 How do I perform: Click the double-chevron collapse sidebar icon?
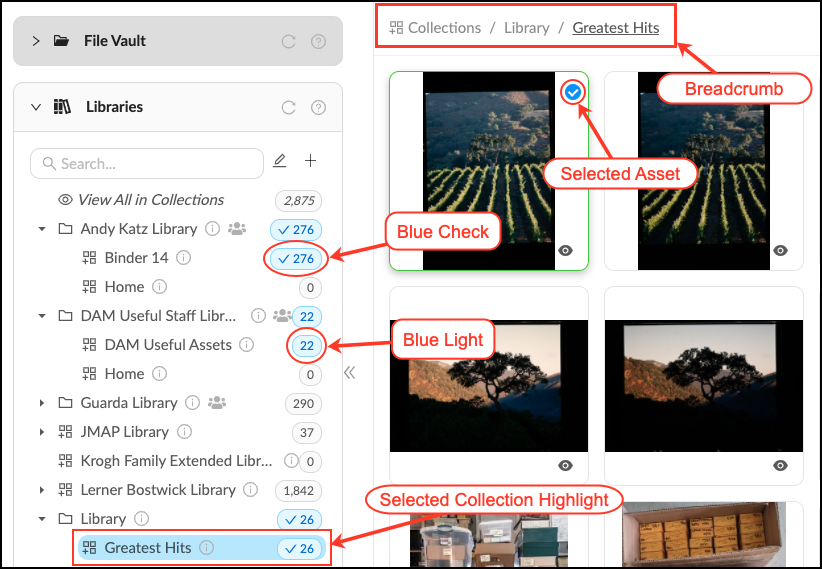349,373
